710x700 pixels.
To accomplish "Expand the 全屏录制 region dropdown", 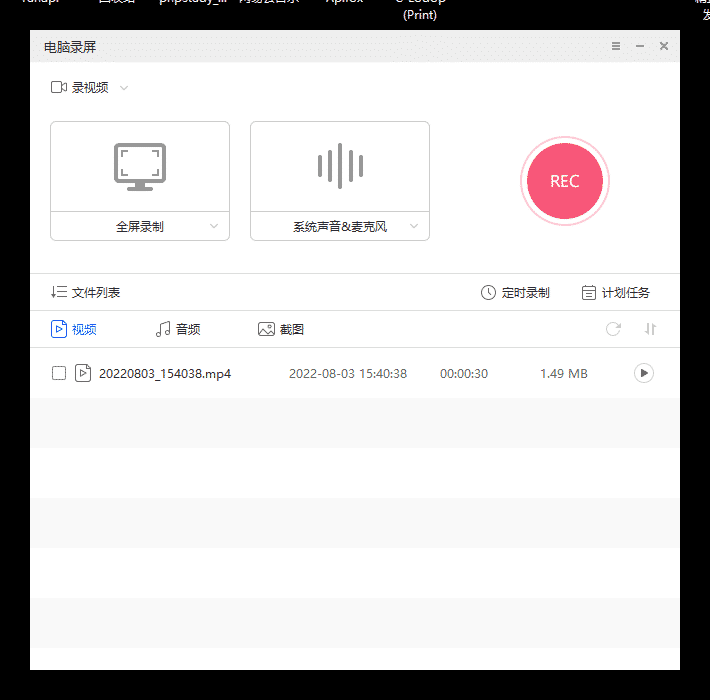I will pyautogui.click(x=214, y=226).
